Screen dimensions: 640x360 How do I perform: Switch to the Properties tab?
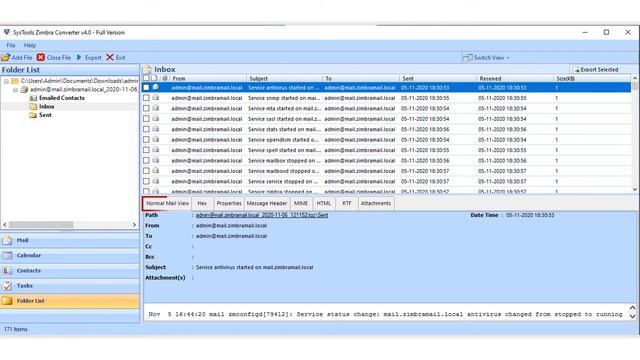click(x=229, y=203)
